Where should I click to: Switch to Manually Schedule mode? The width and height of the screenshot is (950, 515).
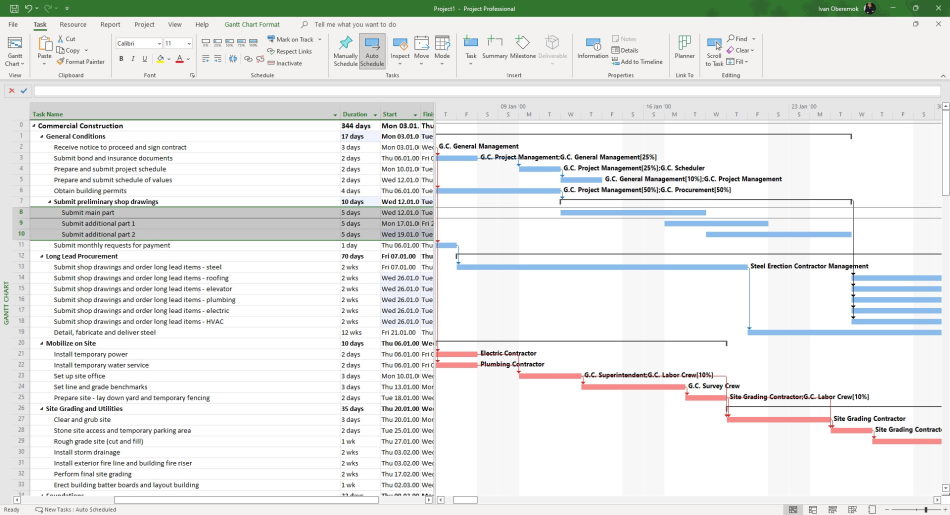point(345,51)
